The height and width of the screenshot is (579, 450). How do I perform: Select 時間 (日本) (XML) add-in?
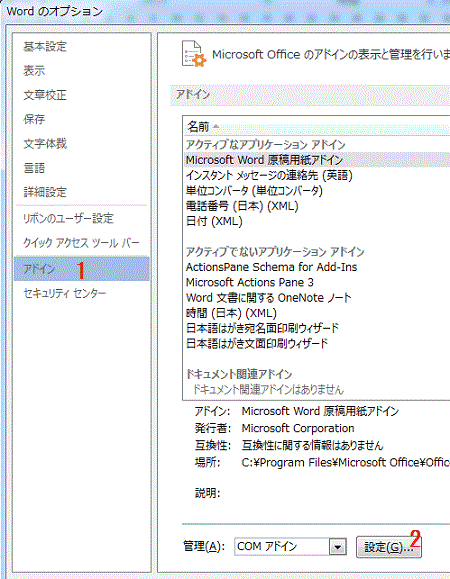(231, 313)
